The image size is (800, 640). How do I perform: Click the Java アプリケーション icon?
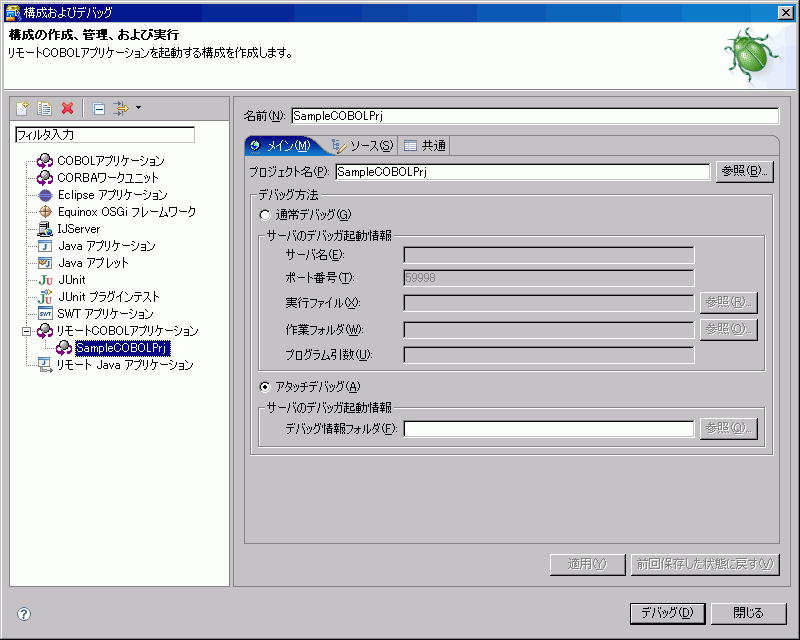(45, 246)
